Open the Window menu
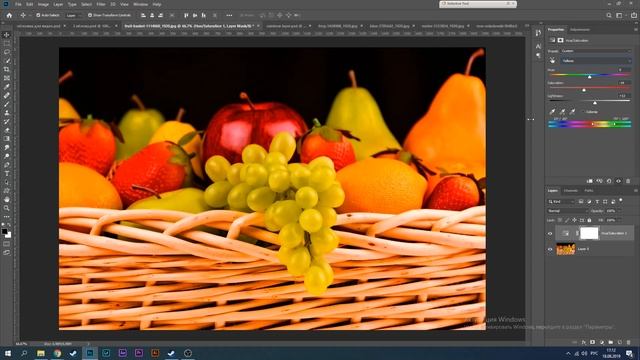The width and height of the screenshot is (640, 360). pos(140,4)
